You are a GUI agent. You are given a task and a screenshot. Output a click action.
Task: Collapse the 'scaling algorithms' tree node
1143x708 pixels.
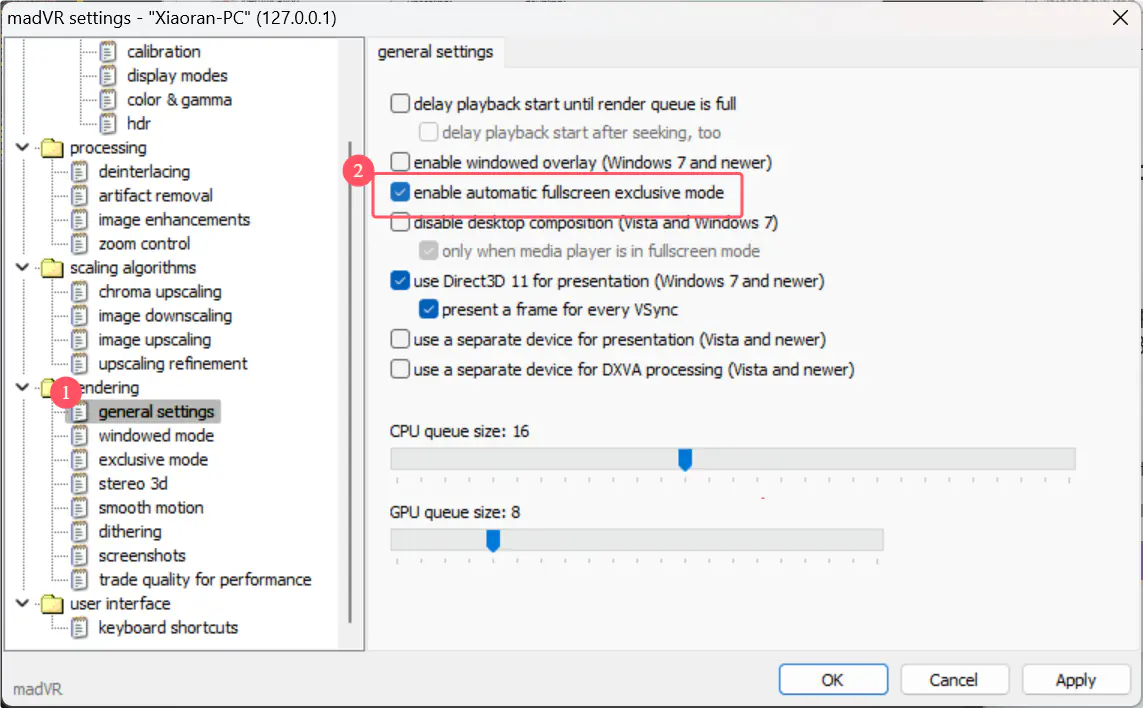[24, 268]
